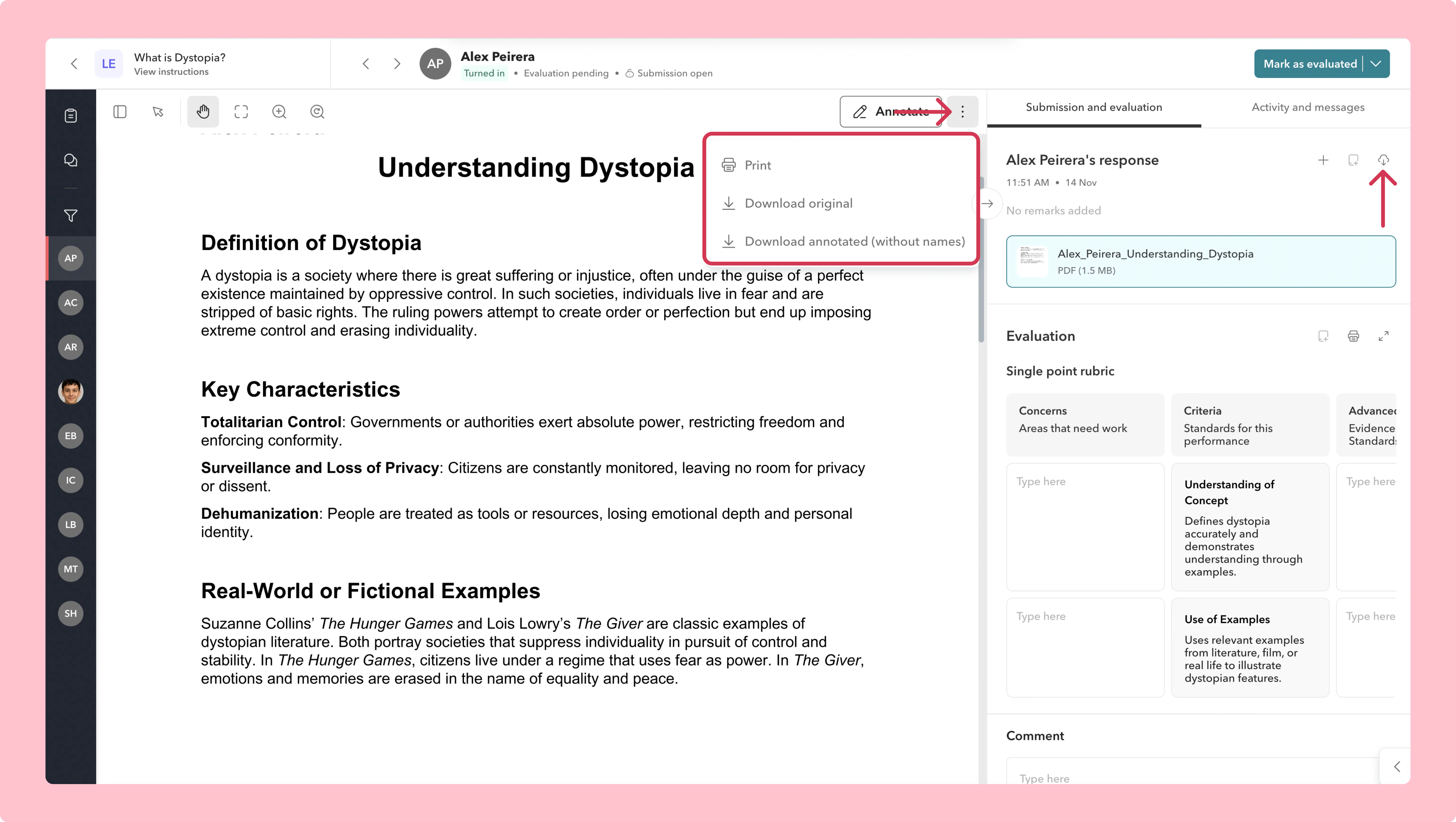Click Mark as evaluated
The height and width of the screenshot is (822, 1456).
coord(1310,64)
